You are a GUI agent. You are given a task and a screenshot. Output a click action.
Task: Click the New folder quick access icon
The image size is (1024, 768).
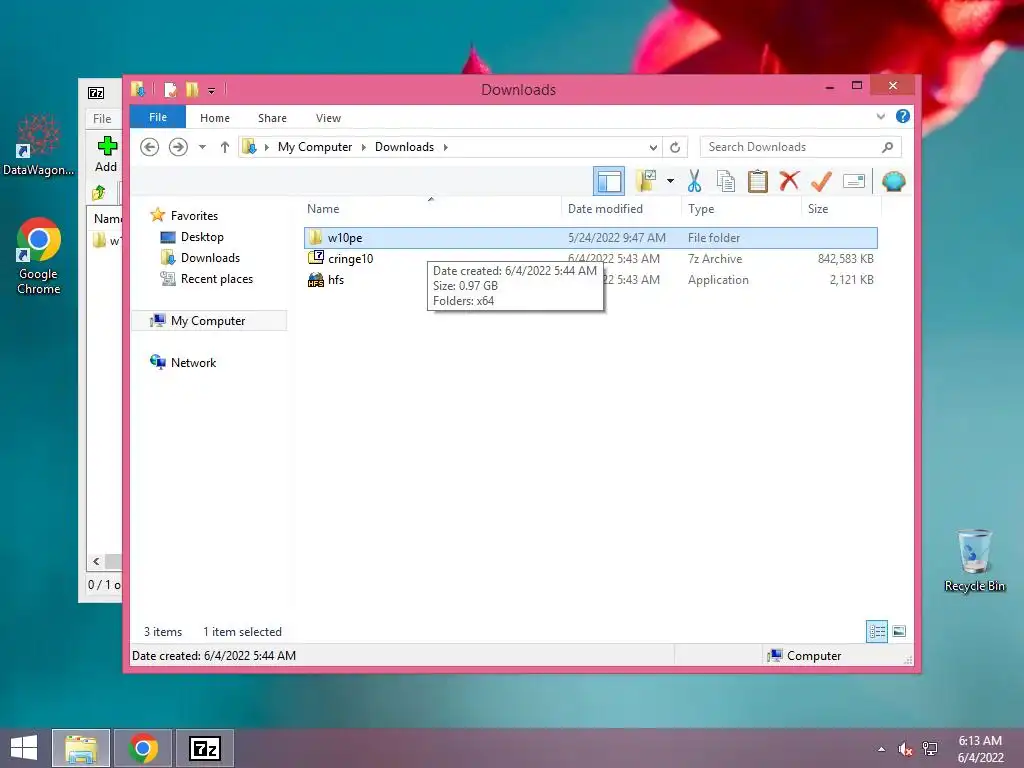tap(192, 90)
